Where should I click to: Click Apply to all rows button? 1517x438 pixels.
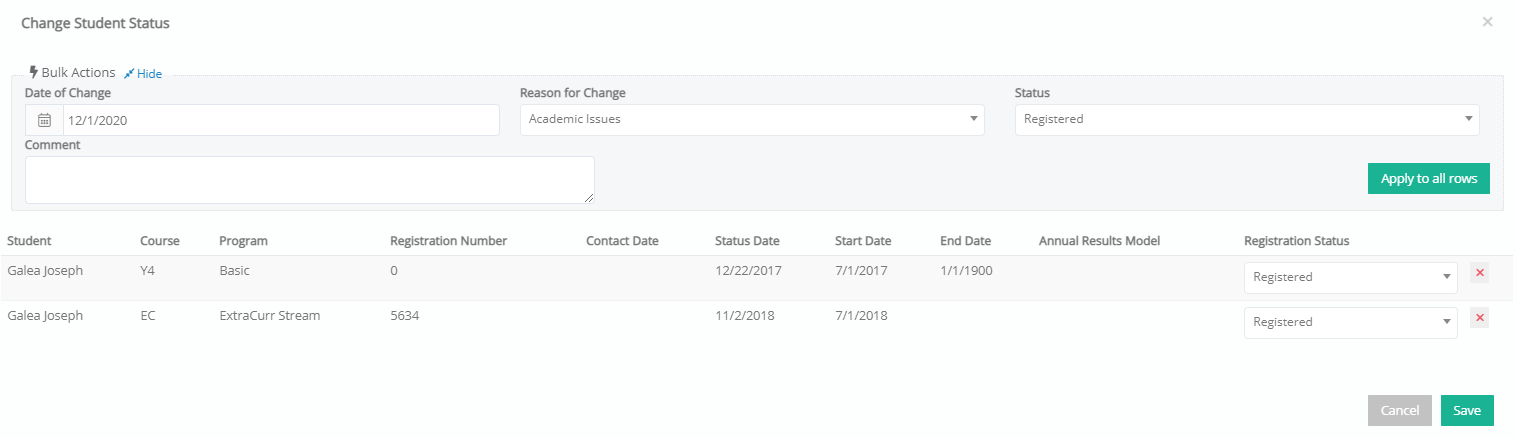[x=1428, y=179]
